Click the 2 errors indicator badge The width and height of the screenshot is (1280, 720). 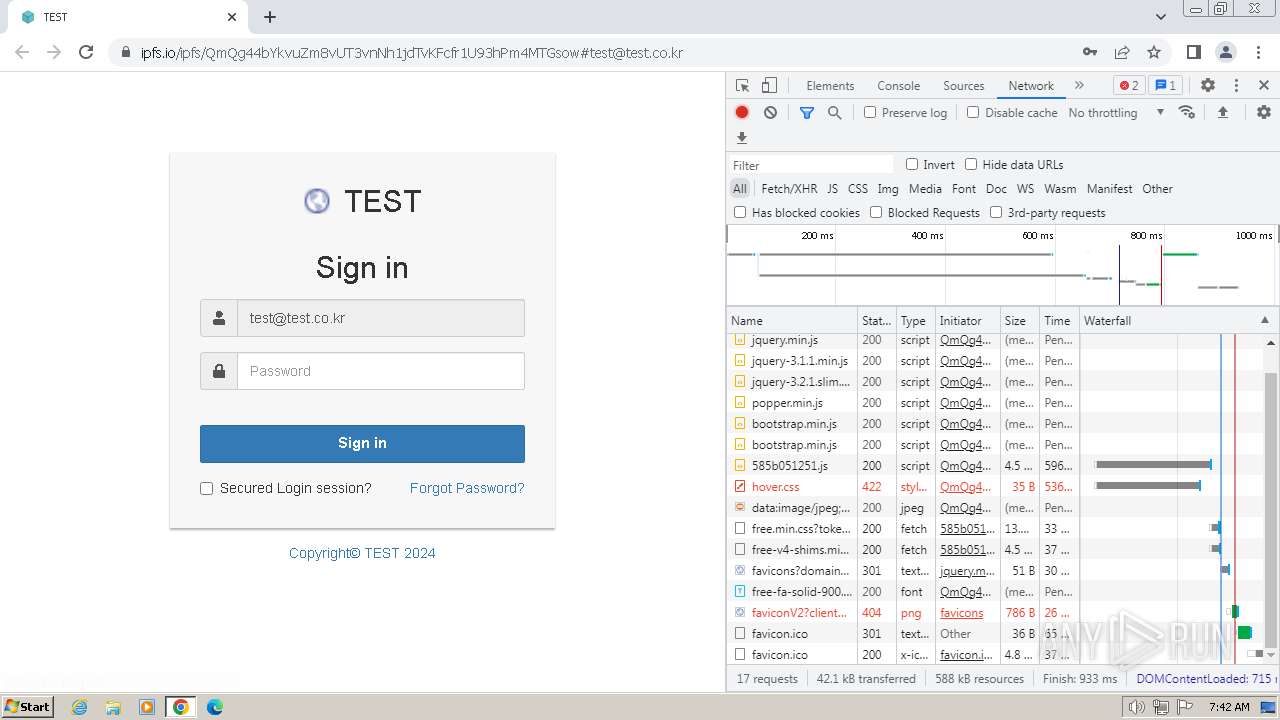click(x=1129, y=86)
